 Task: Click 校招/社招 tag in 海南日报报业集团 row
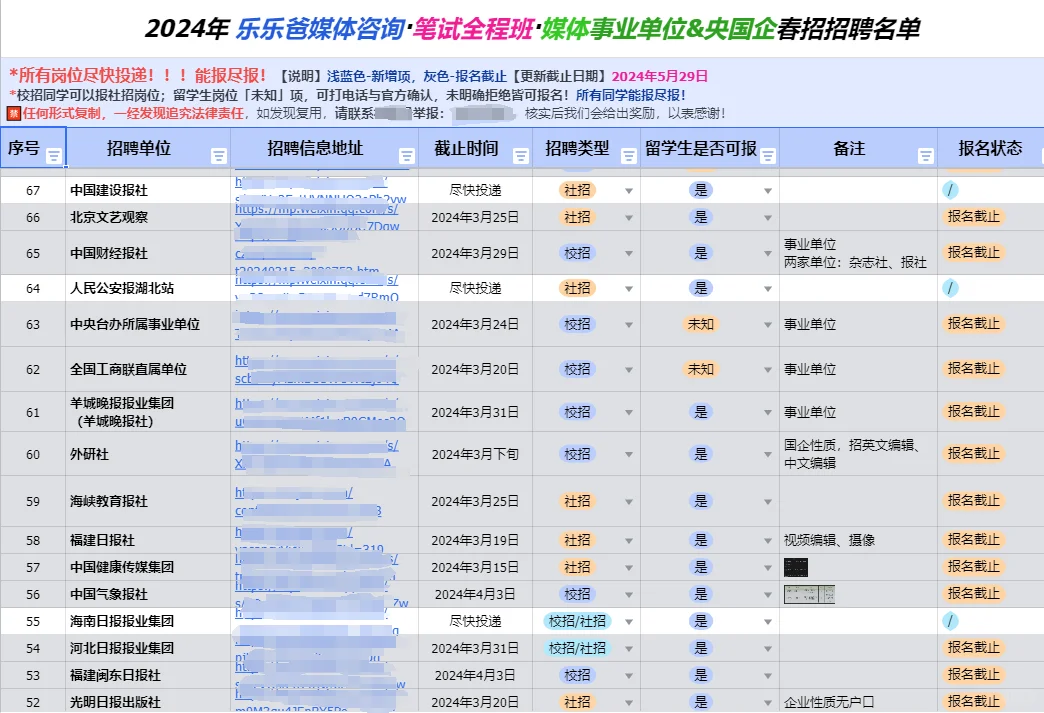577,621
